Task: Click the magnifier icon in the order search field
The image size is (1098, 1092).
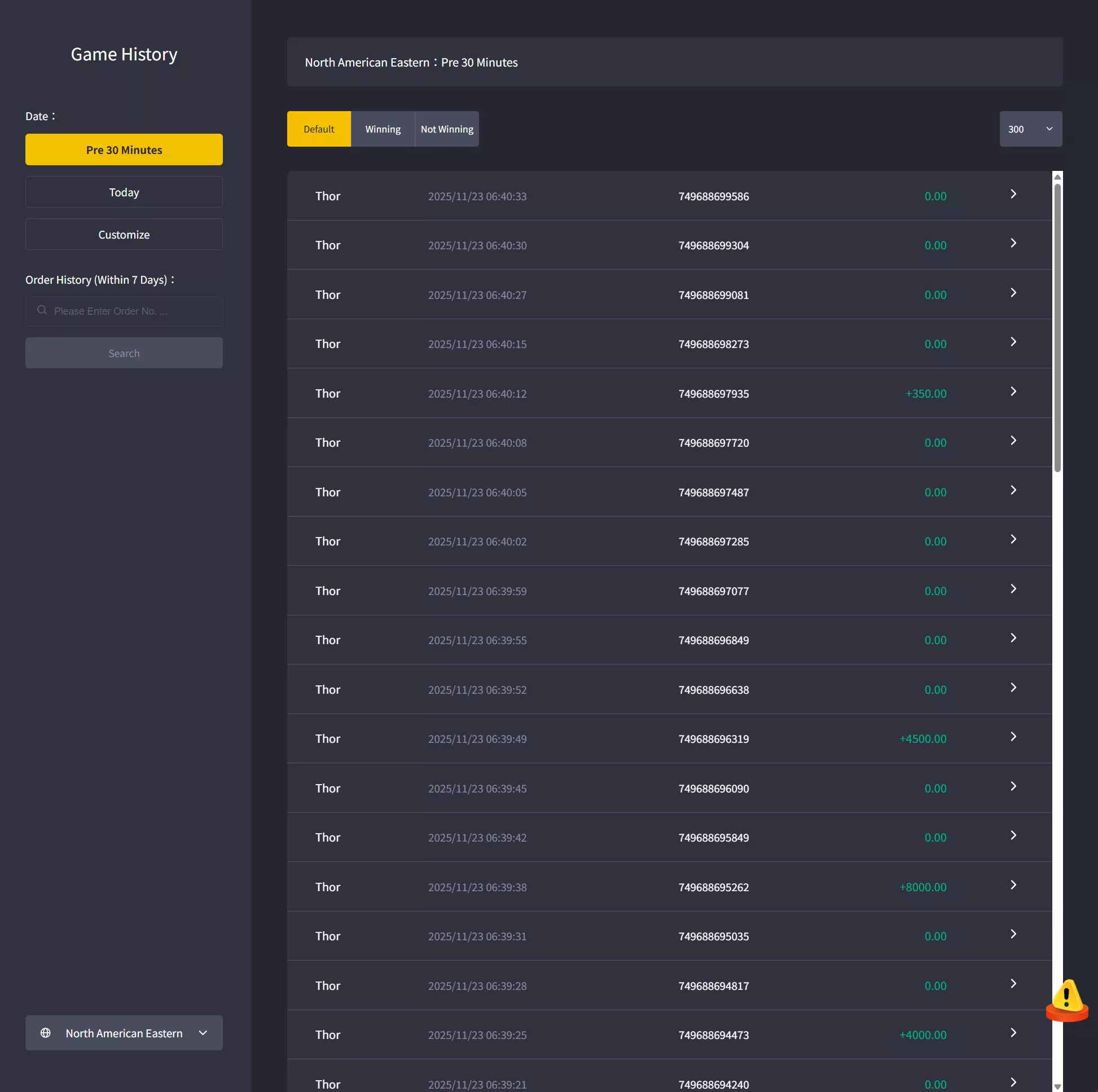Action: pos(42,310)
